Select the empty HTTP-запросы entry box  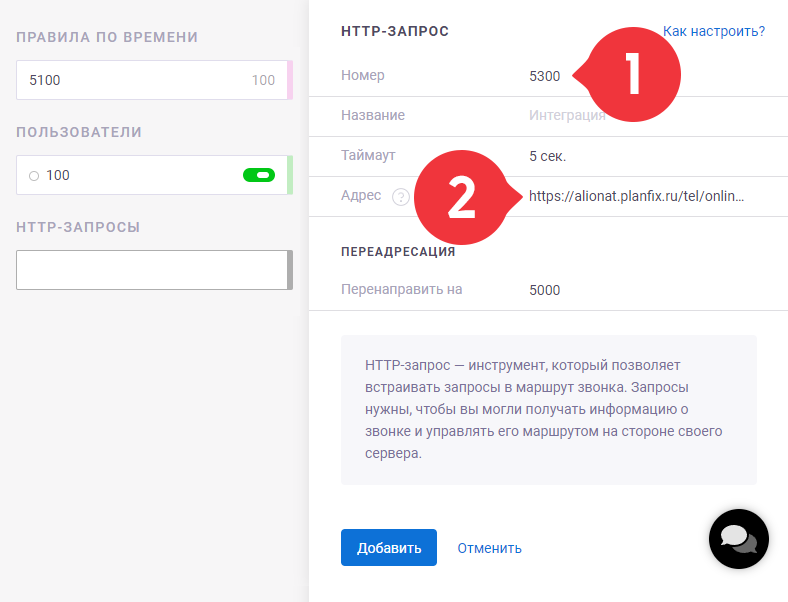(154, 270)
